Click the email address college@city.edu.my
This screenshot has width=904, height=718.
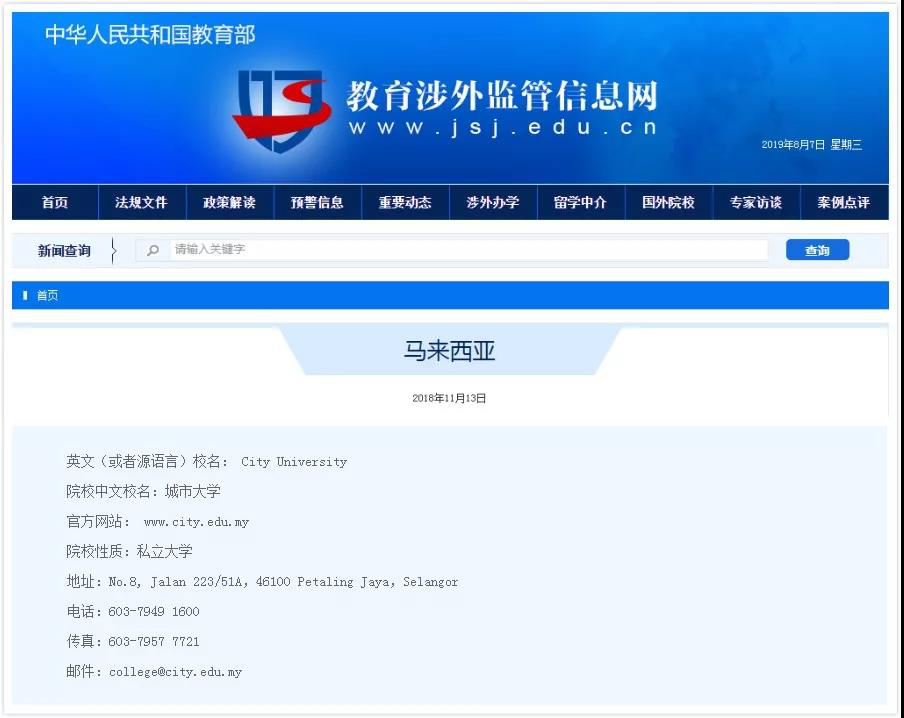(x=175, y=671)
